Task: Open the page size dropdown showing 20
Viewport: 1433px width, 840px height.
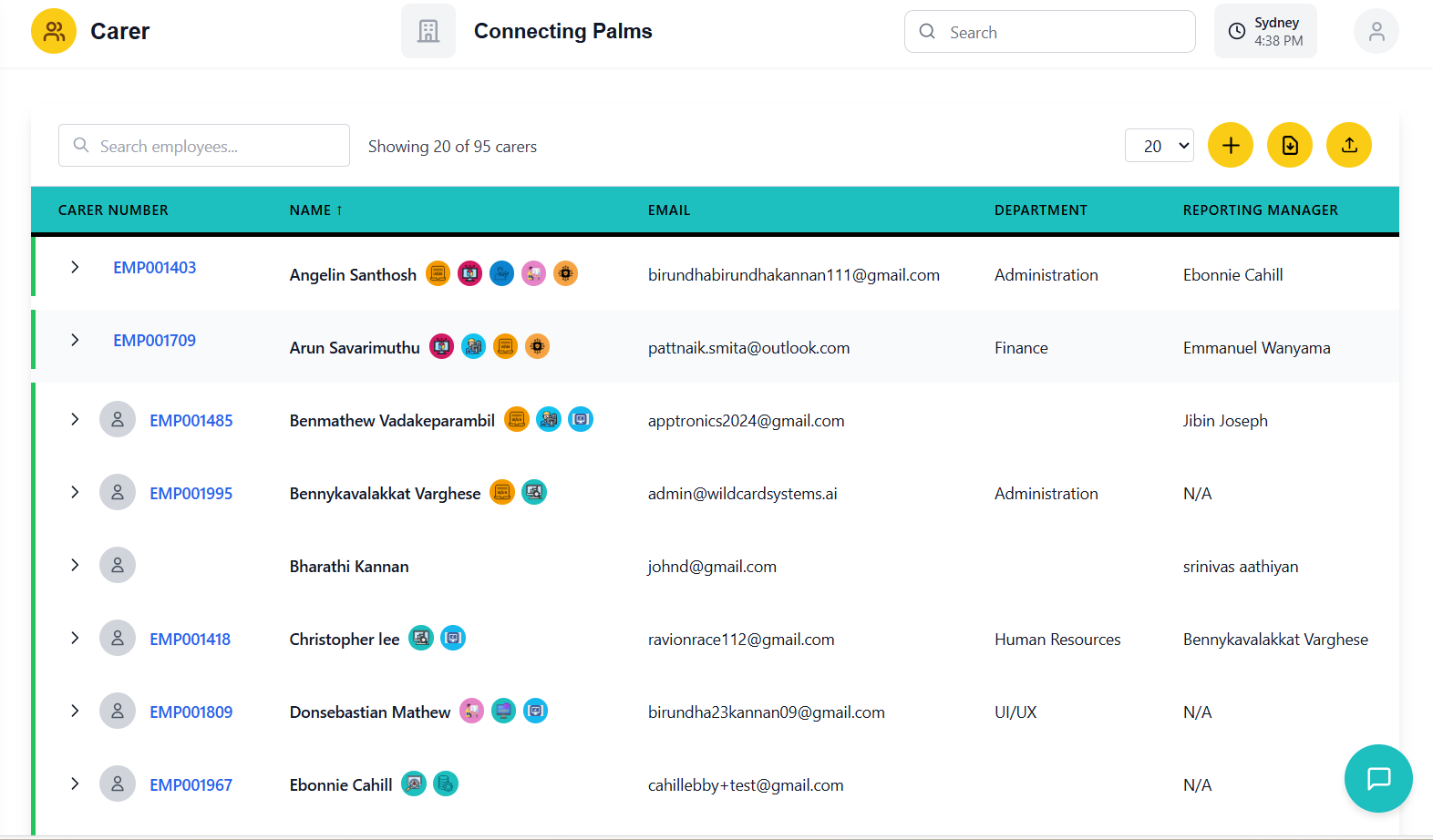Action: [x=1159, y=146]
